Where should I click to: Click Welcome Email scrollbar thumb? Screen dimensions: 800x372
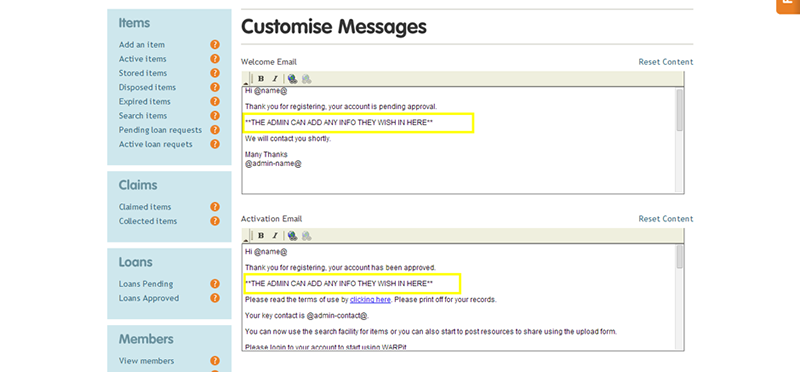(679, 110)
